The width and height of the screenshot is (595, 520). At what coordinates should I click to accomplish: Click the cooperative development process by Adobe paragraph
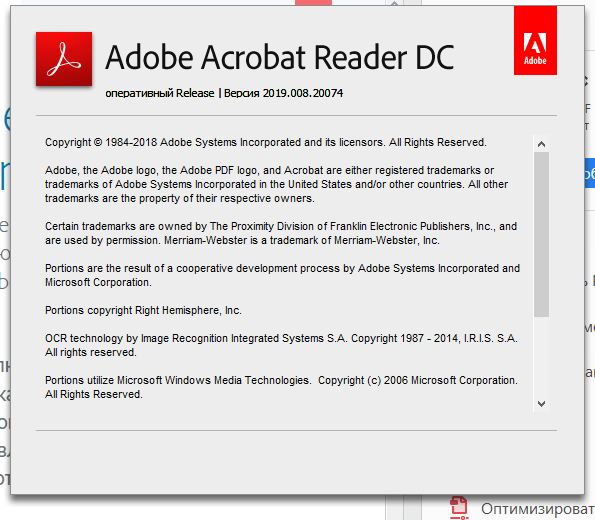(282, 275)
